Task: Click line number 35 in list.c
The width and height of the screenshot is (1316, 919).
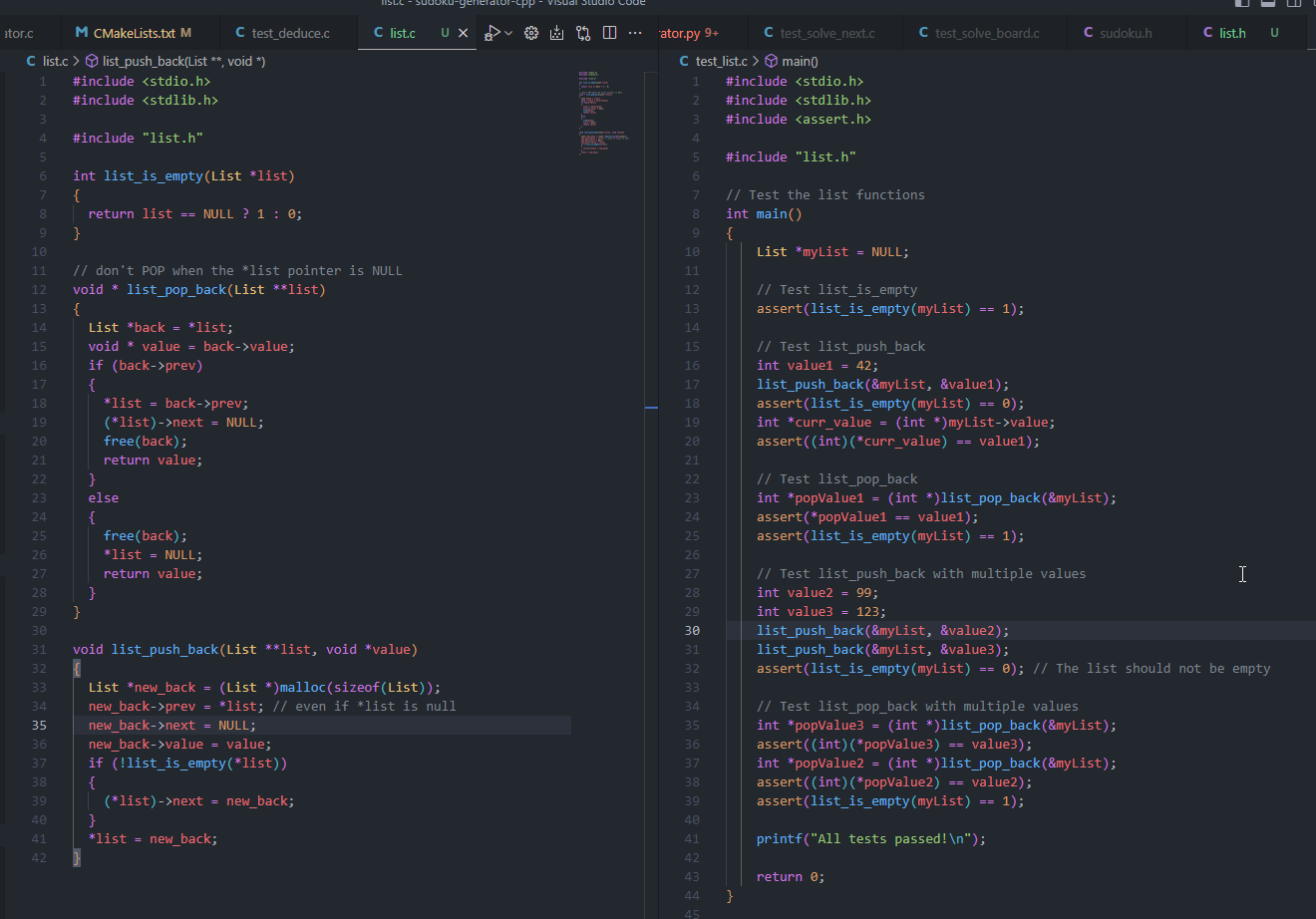Action: (x=39, y=725)
